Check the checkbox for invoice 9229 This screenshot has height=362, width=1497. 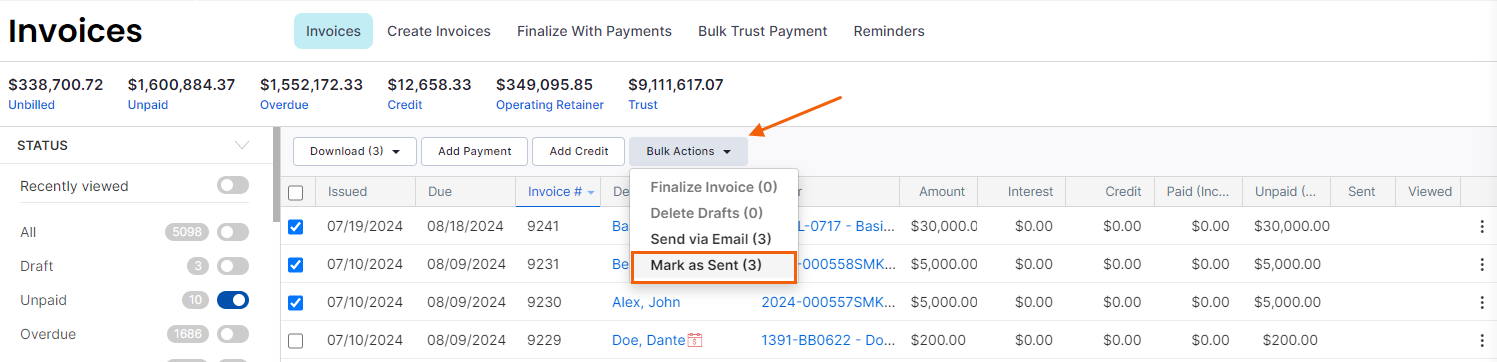tap(295, 341)
